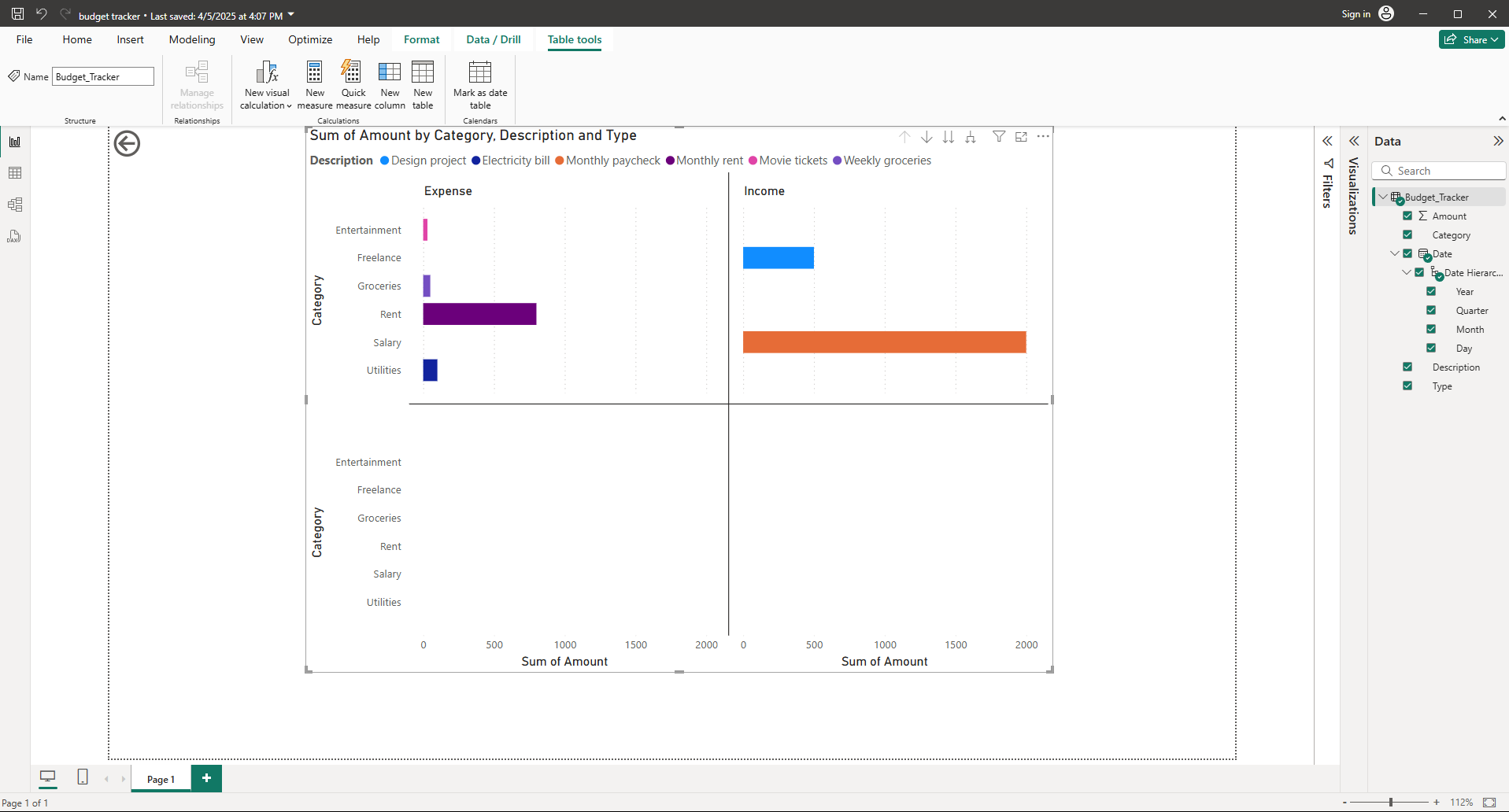Collapse the Budget_Tracker table tree
Screen dimensions: 1509x812
[1383, 197]
